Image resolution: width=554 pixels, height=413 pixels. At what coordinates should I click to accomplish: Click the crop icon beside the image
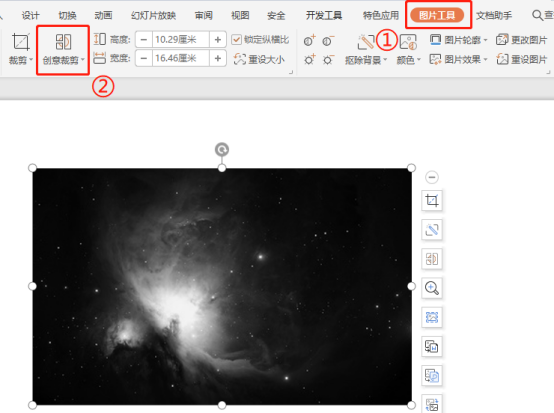432,200
